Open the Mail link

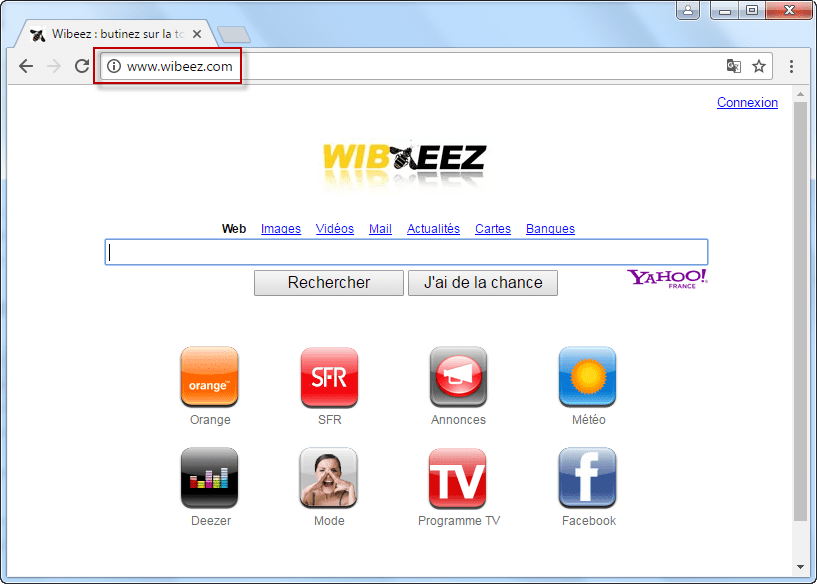[380, 229]
